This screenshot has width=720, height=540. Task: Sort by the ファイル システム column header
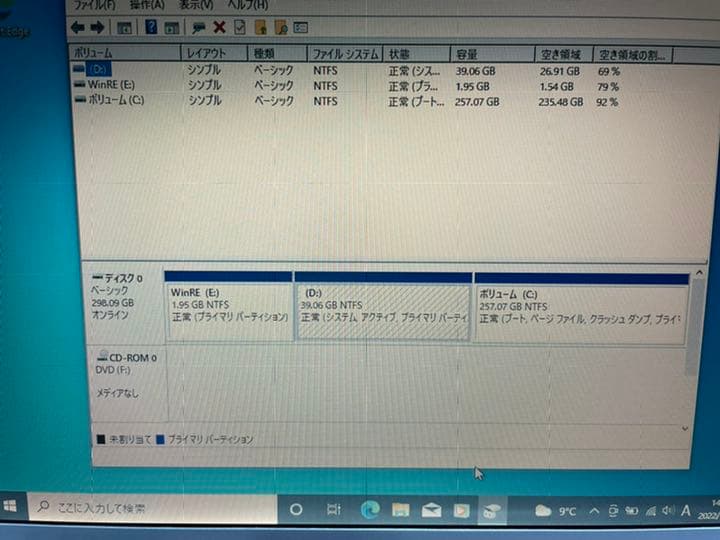[x=345, y=54]
